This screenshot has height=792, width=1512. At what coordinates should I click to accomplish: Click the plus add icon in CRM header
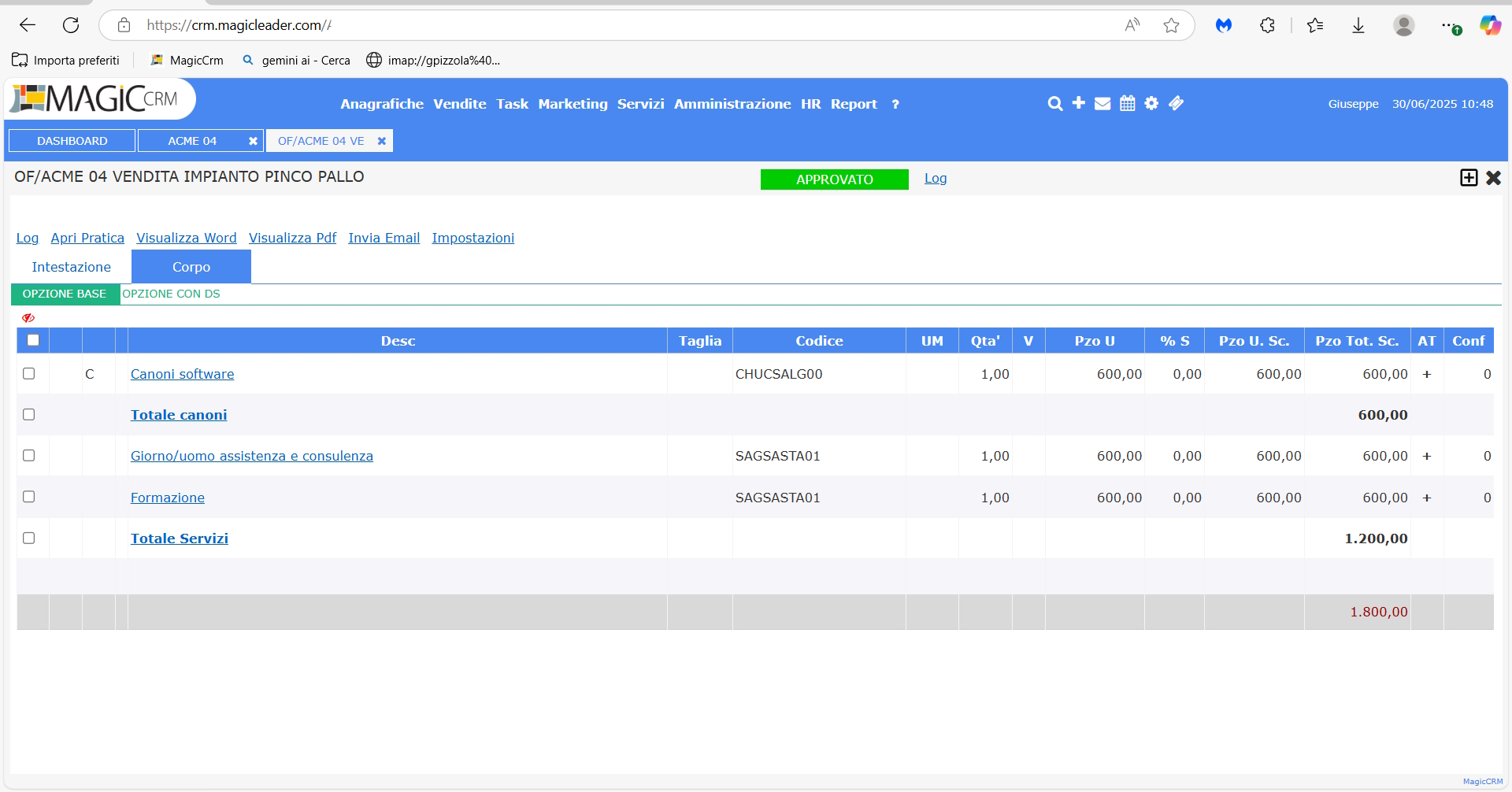1079,103
